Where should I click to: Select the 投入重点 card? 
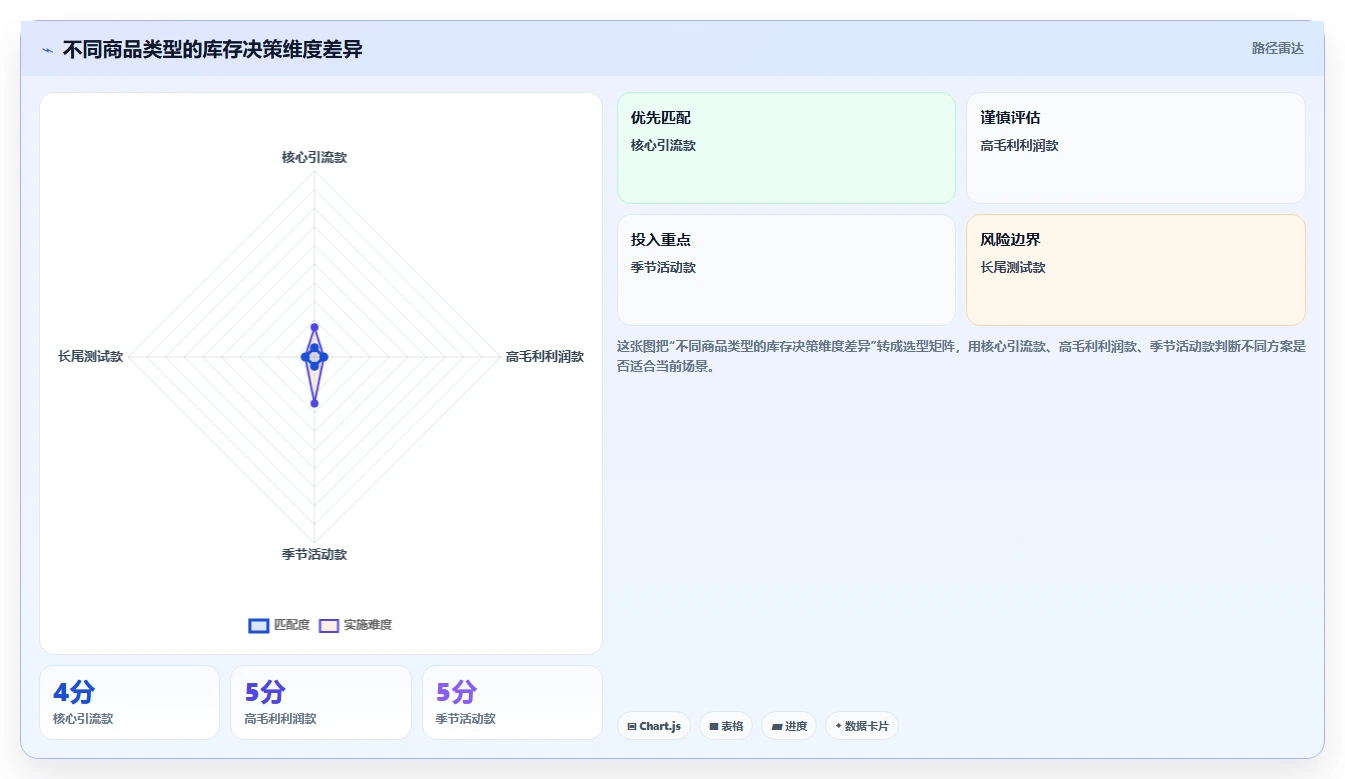(x=786, y=270)
